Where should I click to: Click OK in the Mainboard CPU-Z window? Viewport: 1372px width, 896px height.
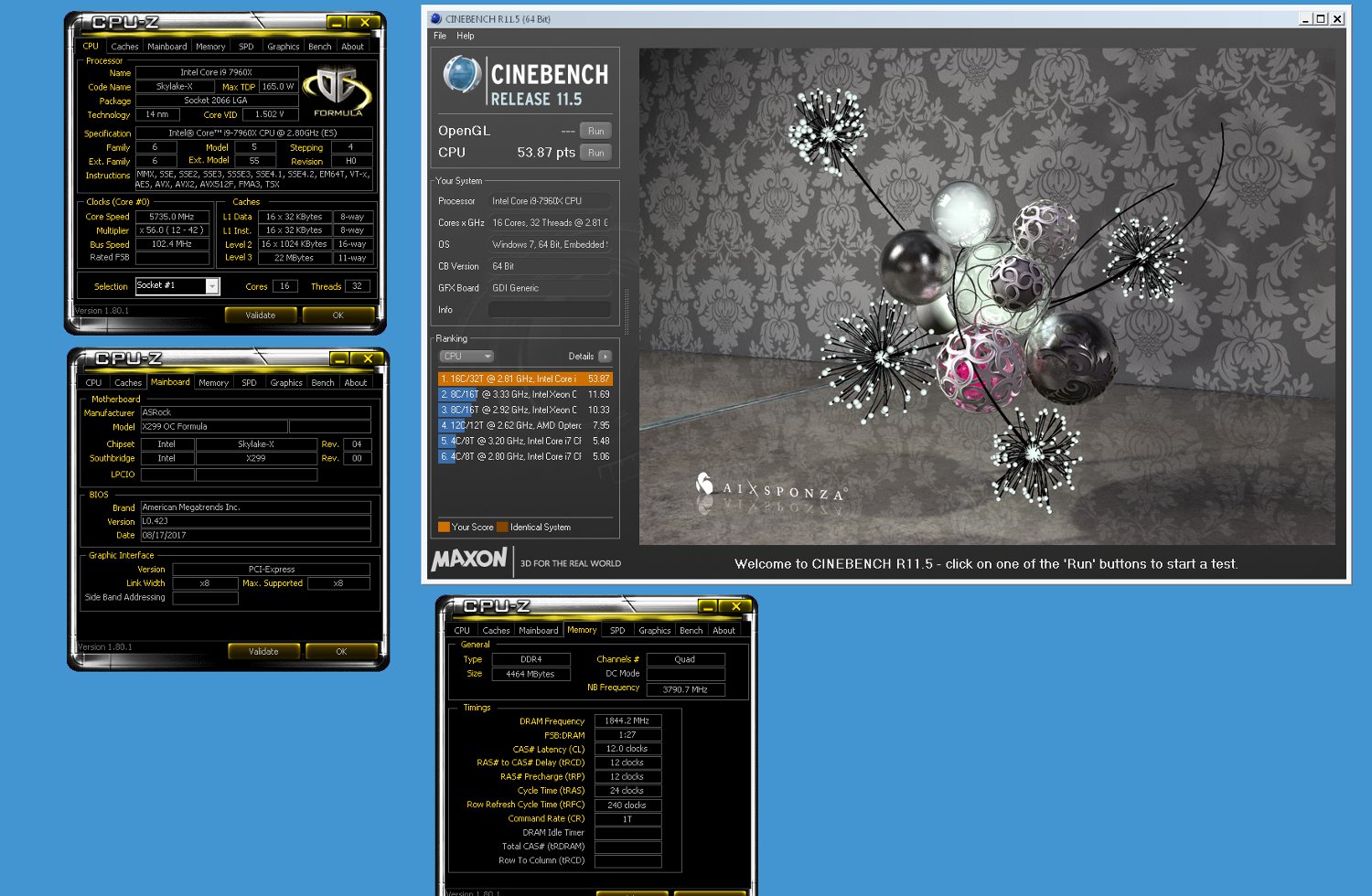pos(341,652)
